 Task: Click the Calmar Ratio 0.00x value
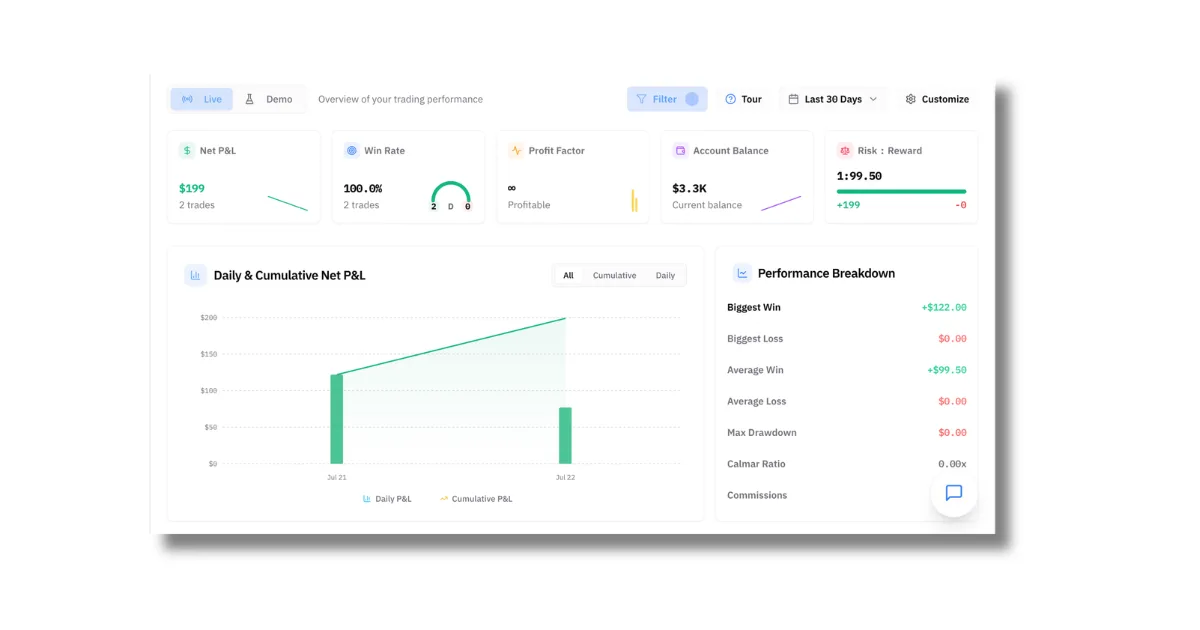952,464
